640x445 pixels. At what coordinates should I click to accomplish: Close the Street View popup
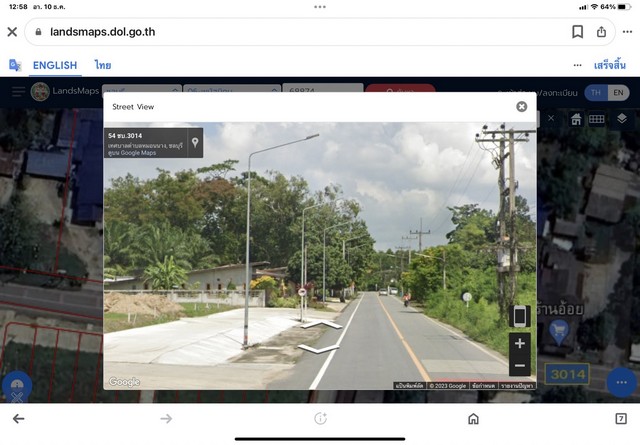[x=521, y=107]
